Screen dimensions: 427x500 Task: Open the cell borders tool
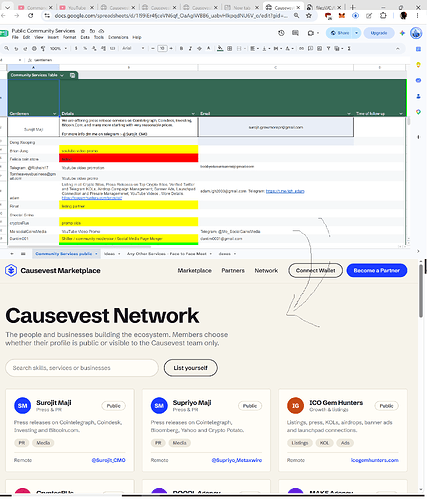point(230,49)
